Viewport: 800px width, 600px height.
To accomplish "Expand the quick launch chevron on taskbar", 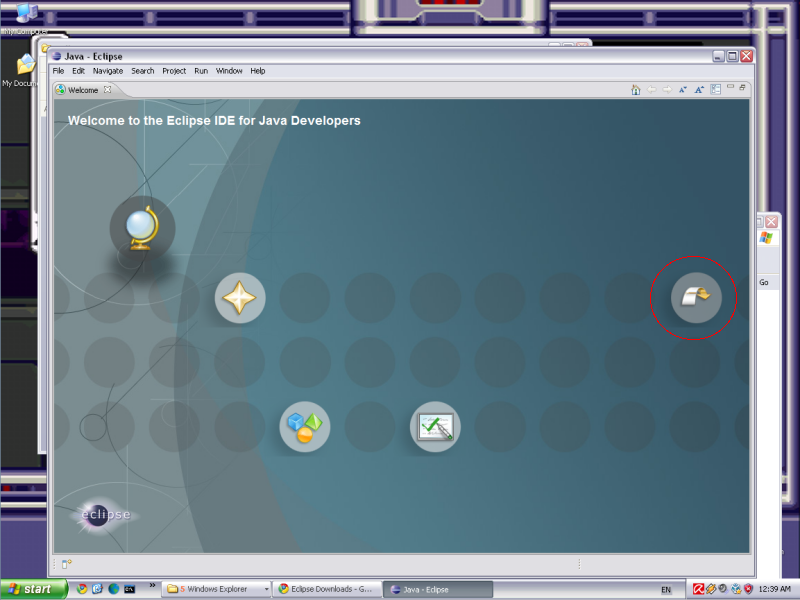I will [152, 584].
